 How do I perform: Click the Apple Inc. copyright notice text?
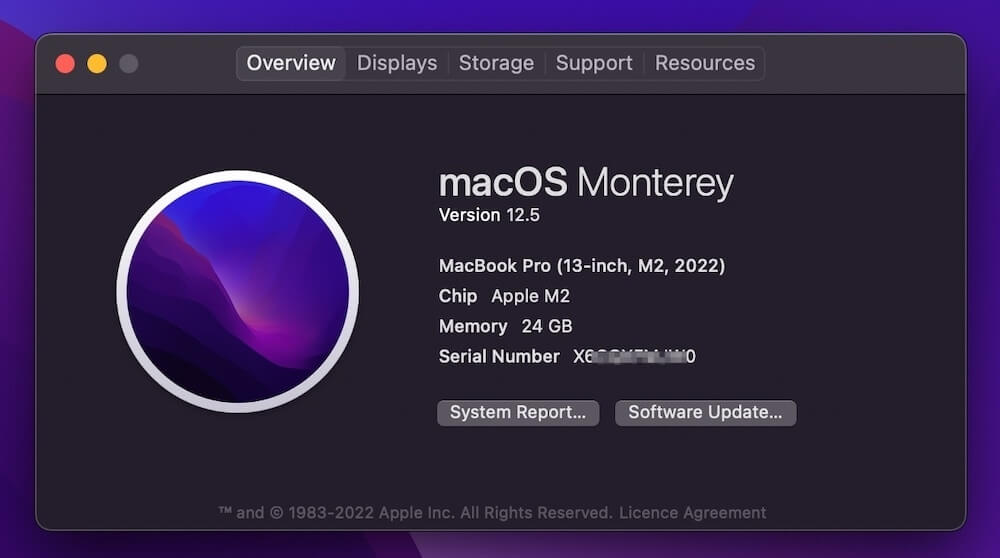click(x=415, y=513)
